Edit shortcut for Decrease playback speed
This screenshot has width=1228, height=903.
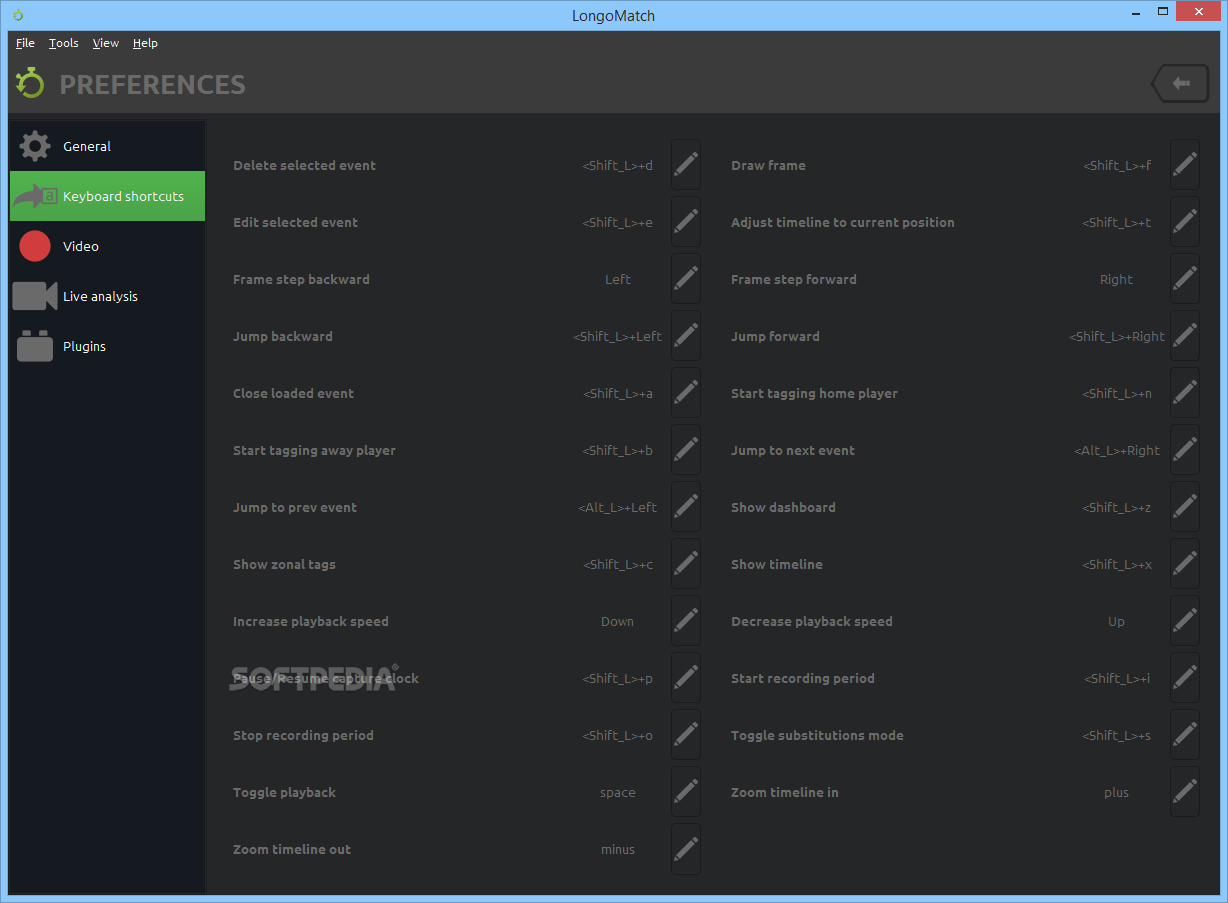pyautogui.click(x=1185, y=621)
